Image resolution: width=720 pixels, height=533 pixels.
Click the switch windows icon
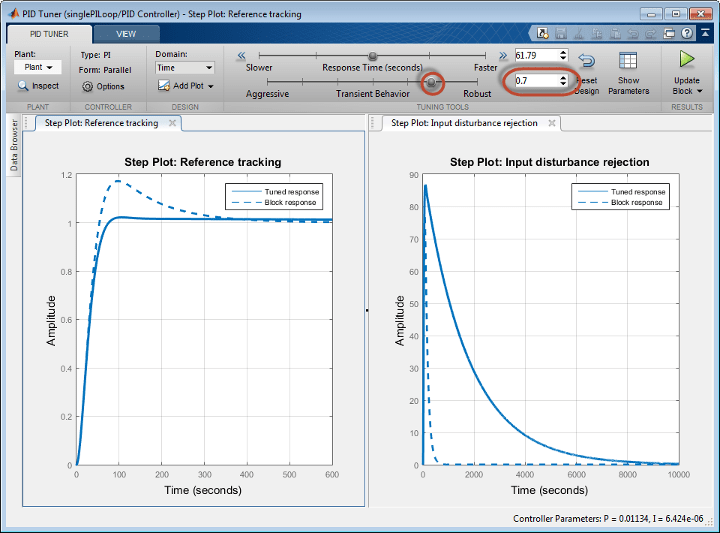coord(669,33)
